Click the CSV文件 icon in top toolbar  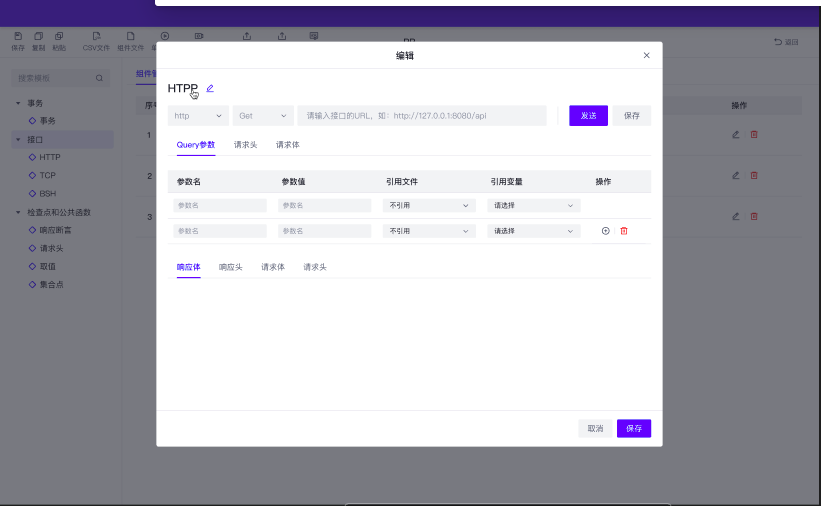point(96,36)
